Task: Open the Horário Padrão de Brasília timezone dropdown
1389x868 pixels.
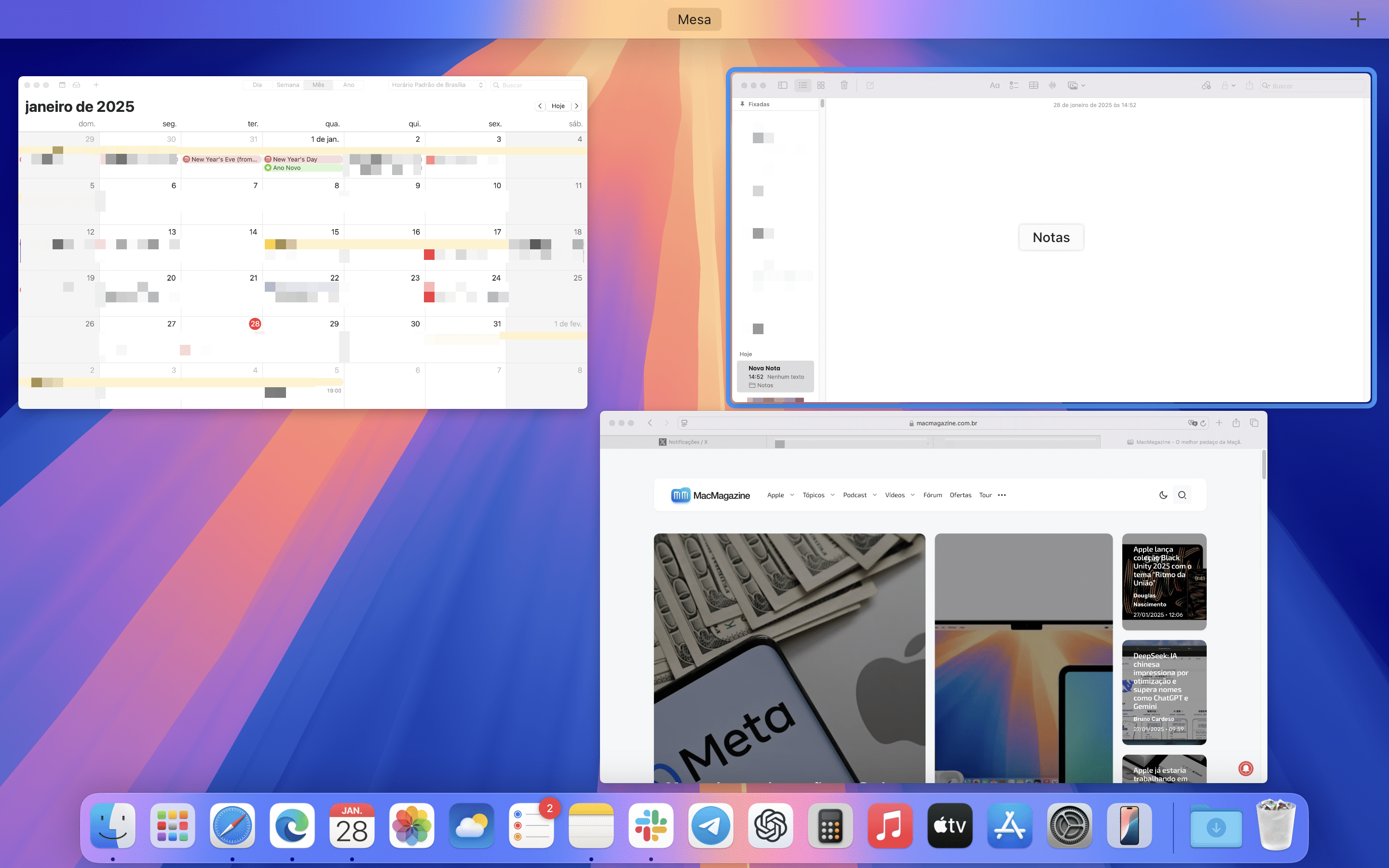Action: pos(437,85)
